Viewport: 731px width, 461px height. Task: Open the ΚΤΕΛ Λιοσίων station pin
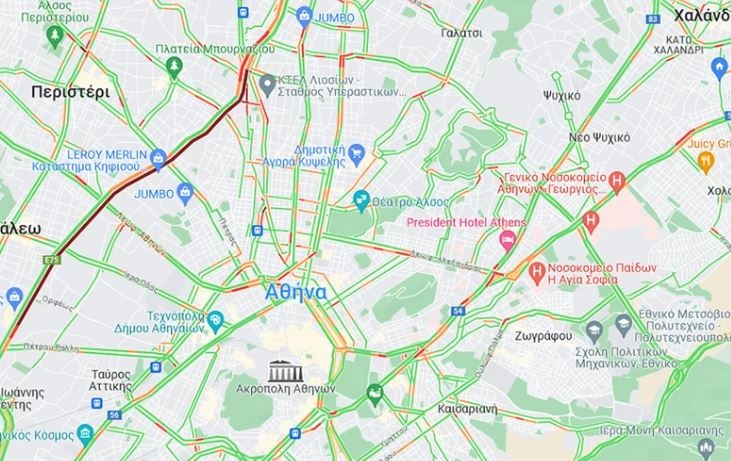coord(267,86)
